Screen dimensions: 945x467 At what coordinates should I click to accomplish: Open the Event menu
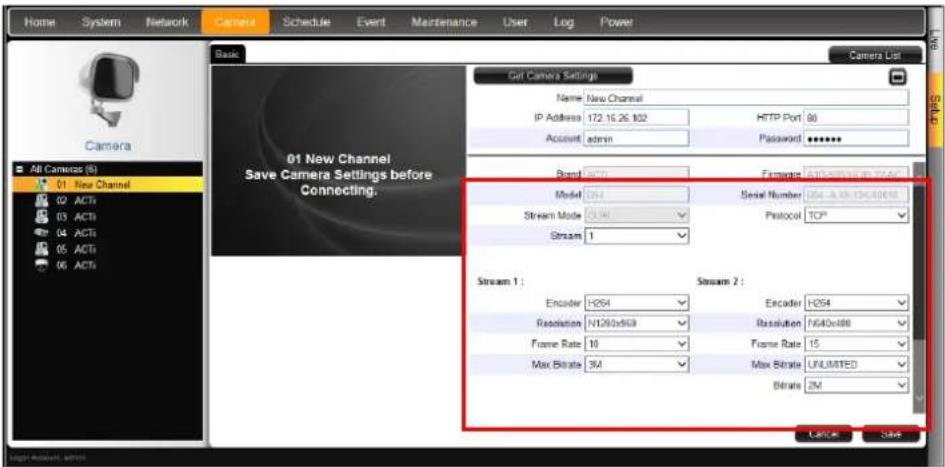370,22
